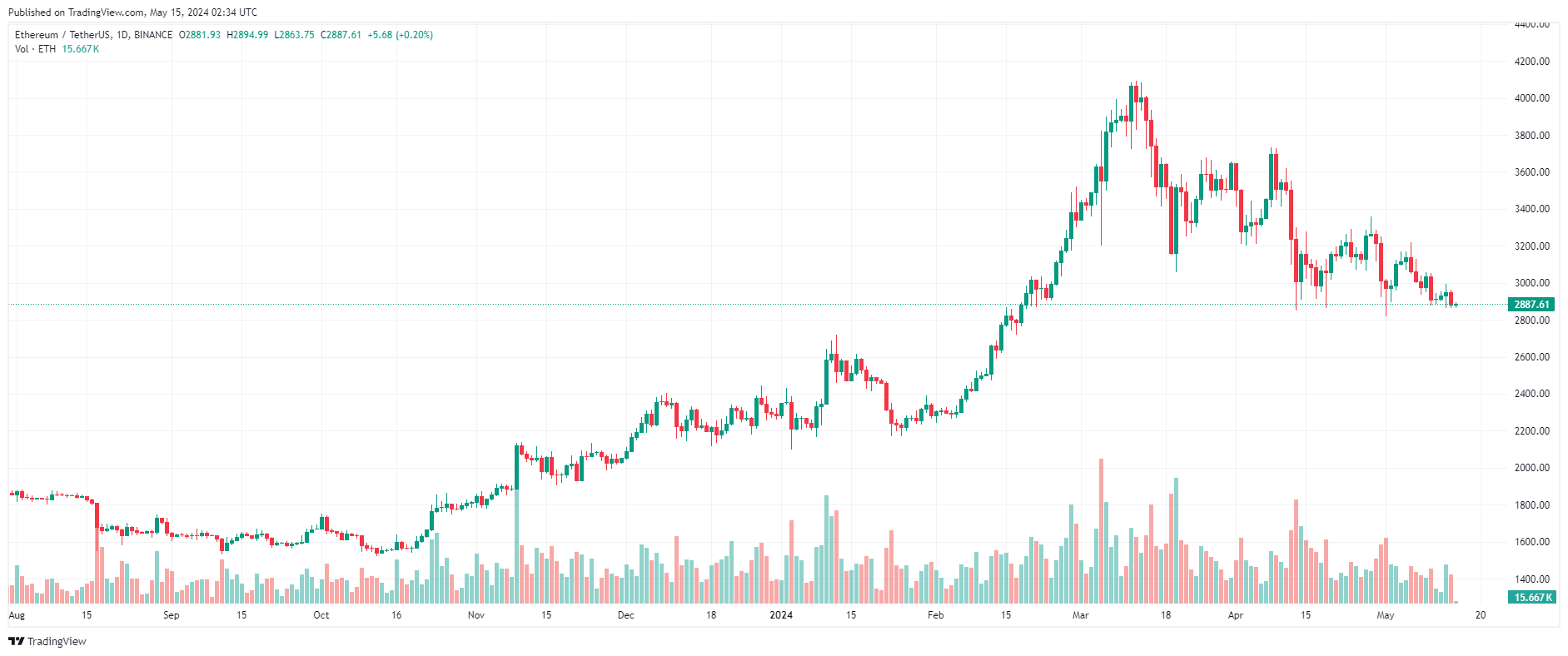Click the Feb label on time axis

(x=935, y=615)
